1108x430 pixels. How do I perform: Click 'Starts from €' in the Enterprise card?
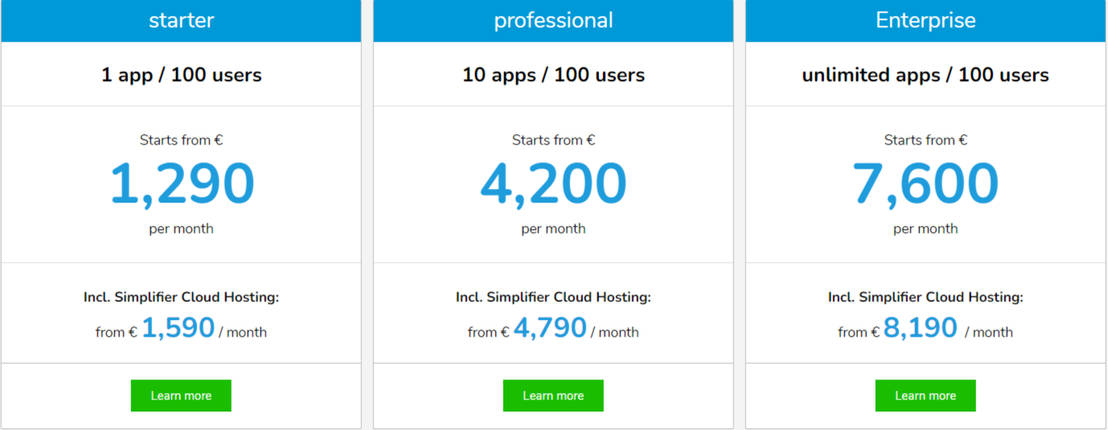click(926, 140)
